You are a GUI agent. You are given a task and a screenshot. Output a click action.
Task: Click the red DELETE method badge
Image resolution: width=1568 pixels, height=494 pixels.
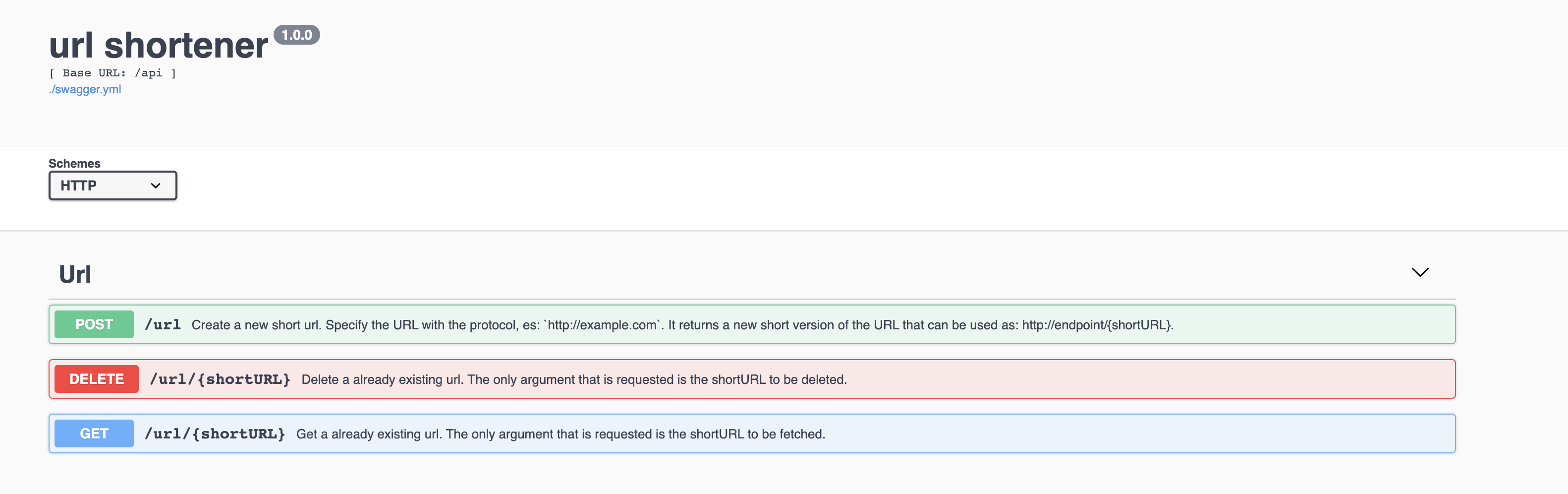click(x=96, y=379)
